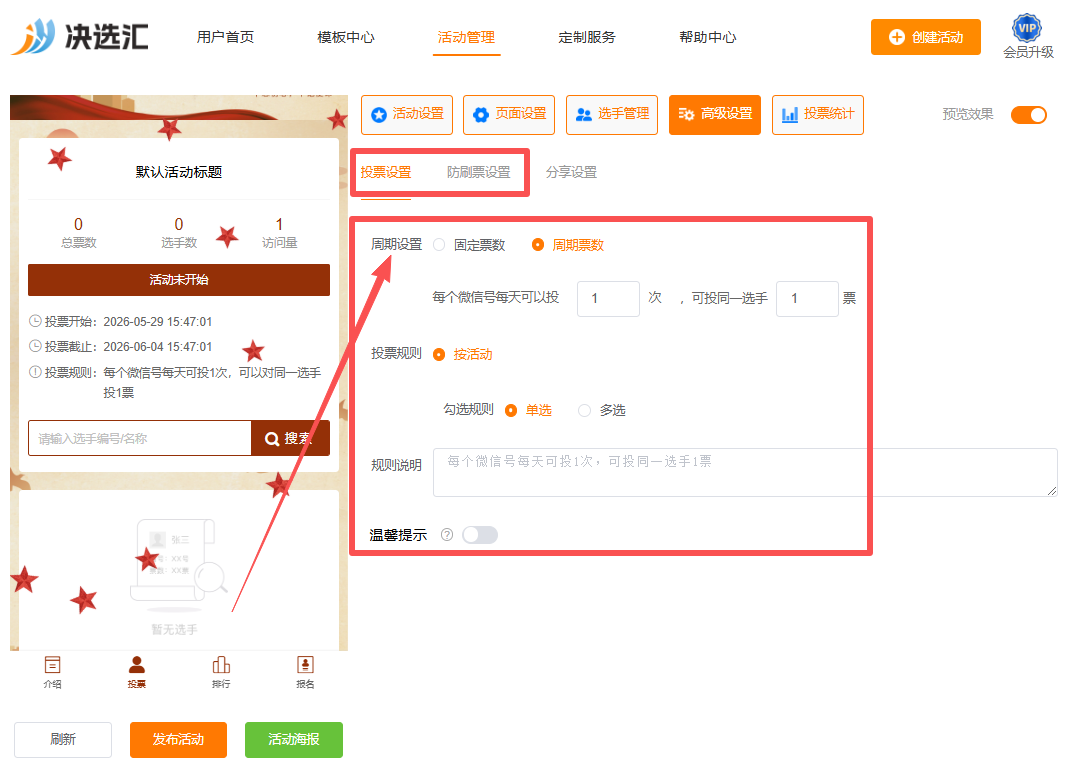Click the 搜索 button in preview
This screenshot has width=1069, height=784.
pos(290,438)
